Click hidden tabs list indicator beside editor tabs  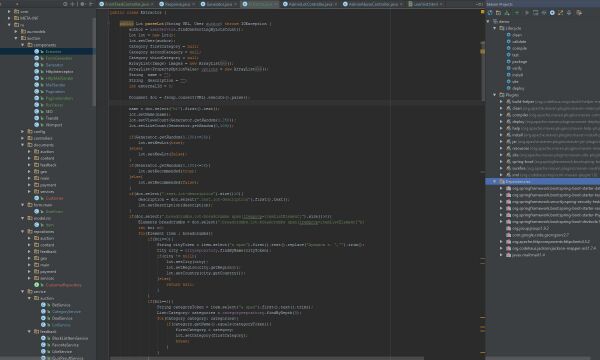pos(480,4)
